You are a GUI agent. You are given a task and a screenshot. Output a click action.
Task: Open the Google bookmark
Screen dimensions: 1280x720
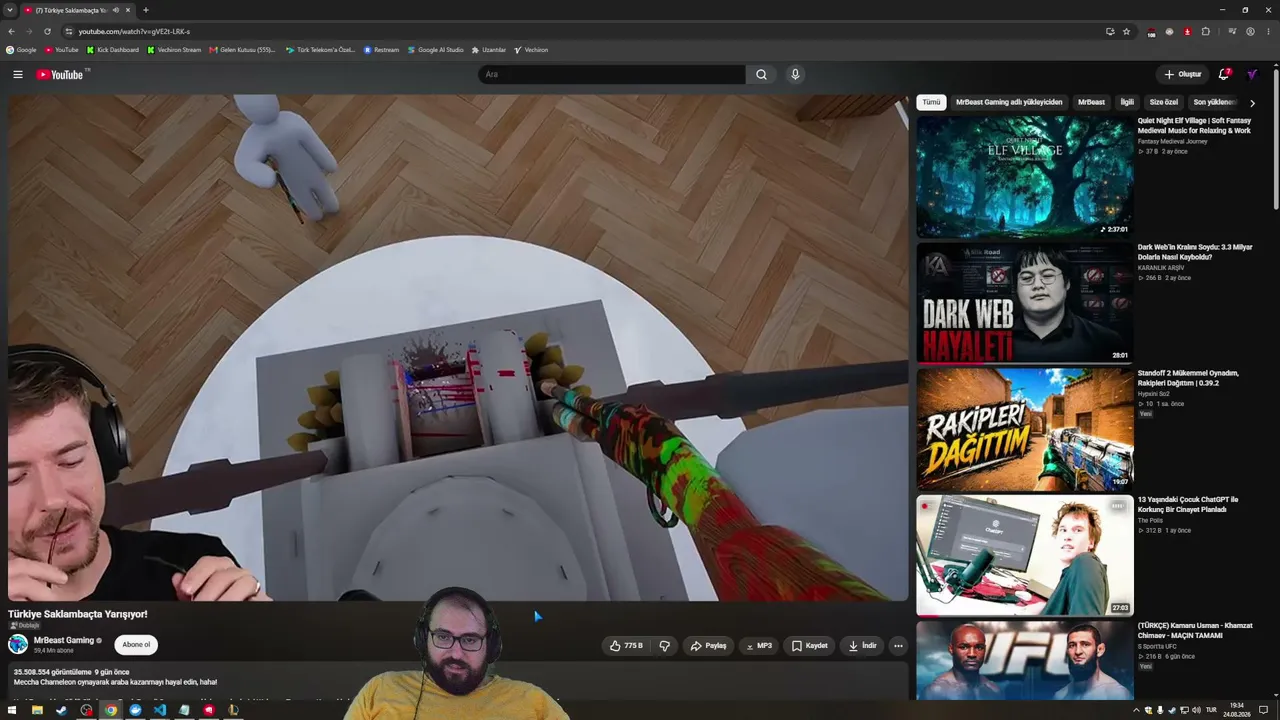point(21,50)
